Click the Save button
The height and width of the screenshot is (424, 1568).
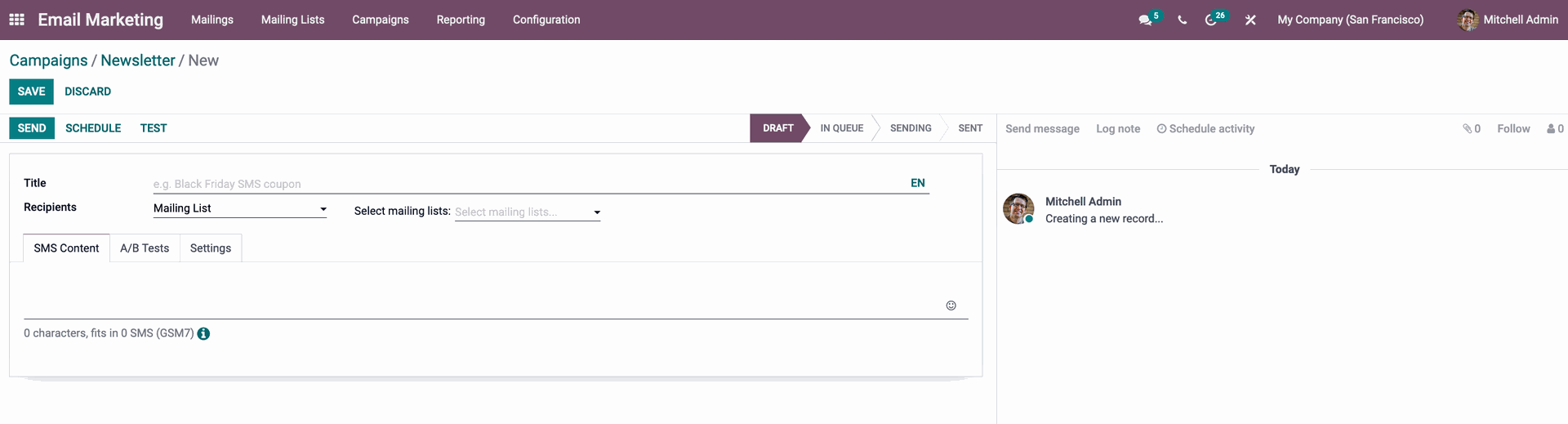tap(31, 91)
